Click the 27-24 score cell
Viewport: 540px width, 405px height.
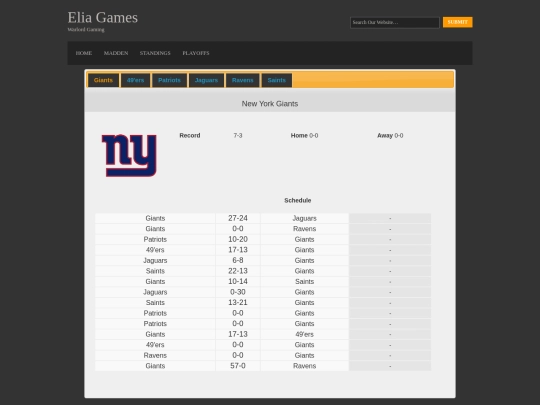click(x=238, y=218)
